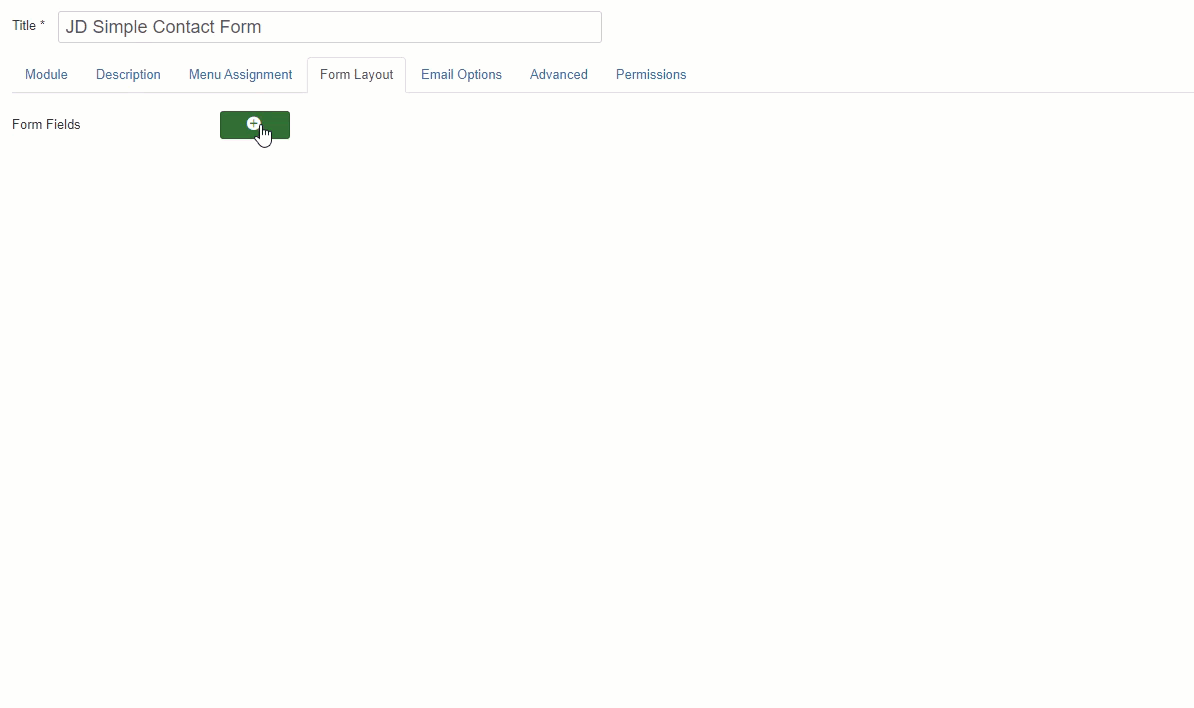Select the JD Simple Contact Form title text
This screenshot has height=708, width=1194.
pyautogui.click(x=164, y=27)
